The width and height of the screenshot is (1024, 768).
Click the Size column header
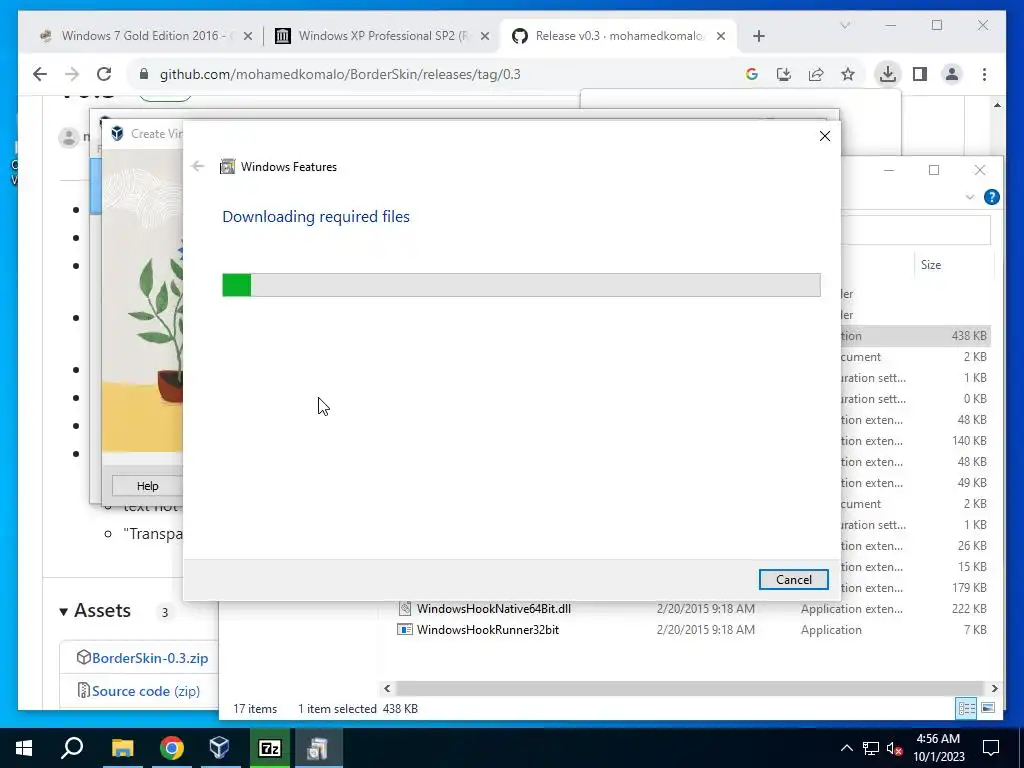pyautogui.click(x=931, y=264)
